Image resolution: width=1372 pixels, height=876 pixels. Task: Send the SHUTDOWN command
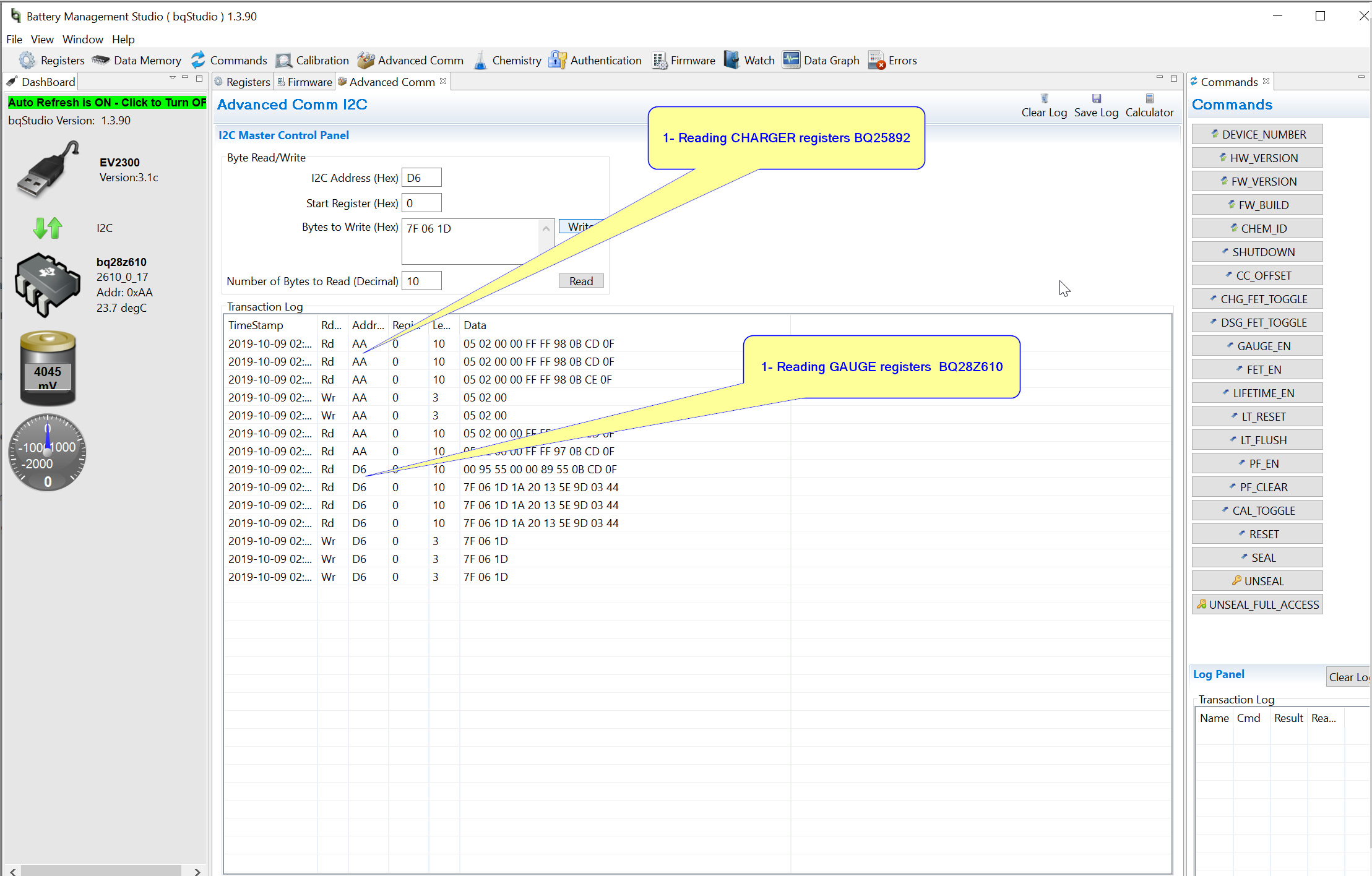click(1258, 252)
